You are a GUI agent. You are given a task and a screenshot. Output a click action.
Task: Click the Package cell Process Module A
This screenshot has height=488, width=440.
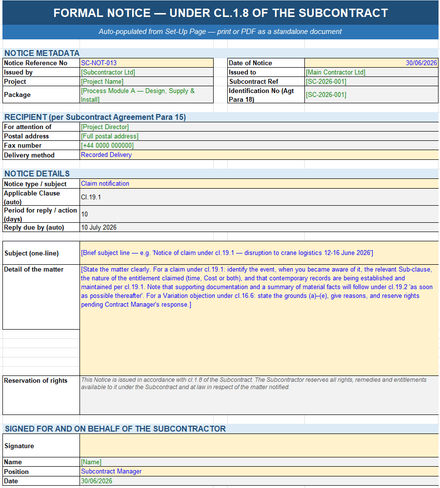146,95
